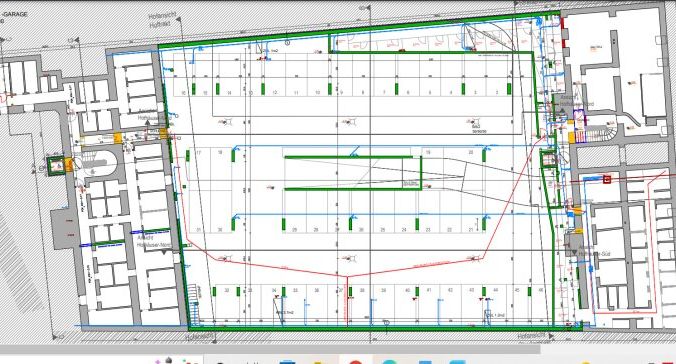Click the horizontal scrollbar thumb
Screen dimensions: 676x364
tap(270, 349)
